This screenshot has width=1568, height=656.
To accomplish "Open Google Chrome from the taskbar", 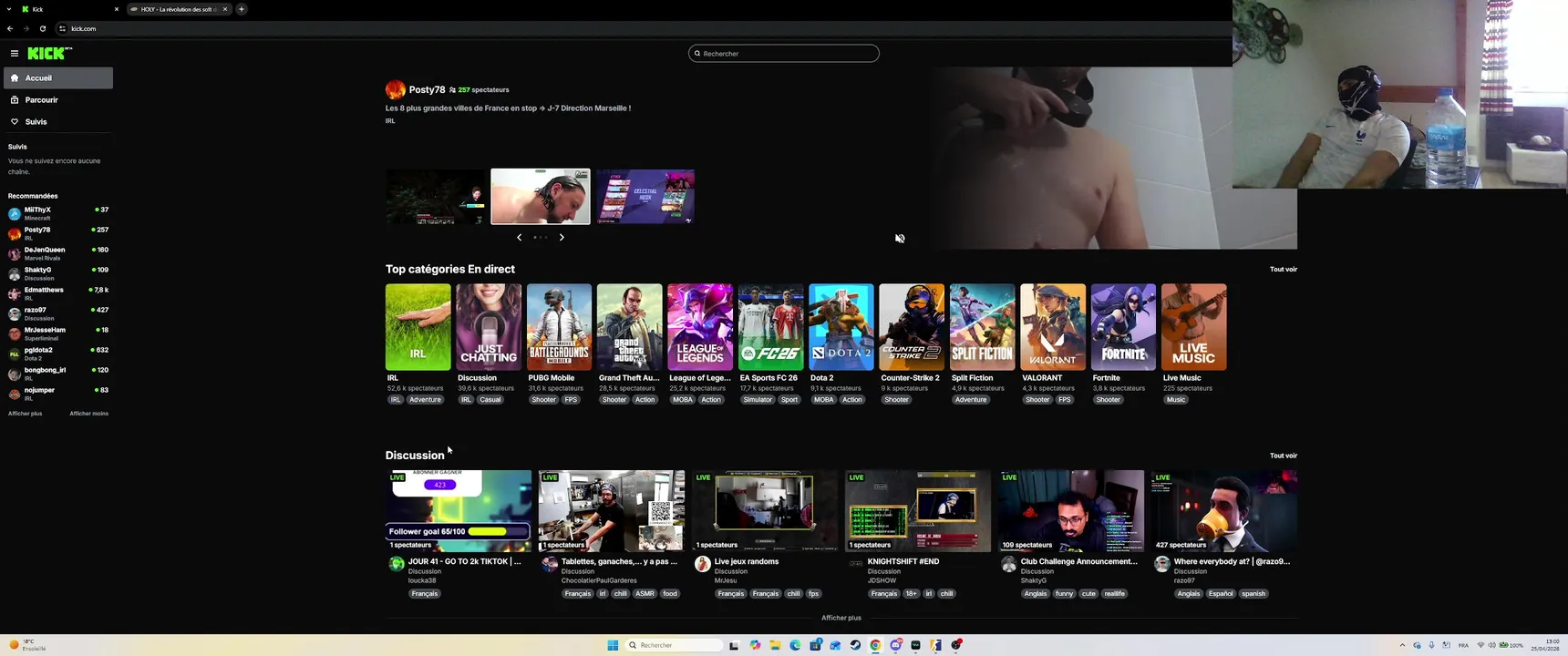I will [x=875, y=645].
